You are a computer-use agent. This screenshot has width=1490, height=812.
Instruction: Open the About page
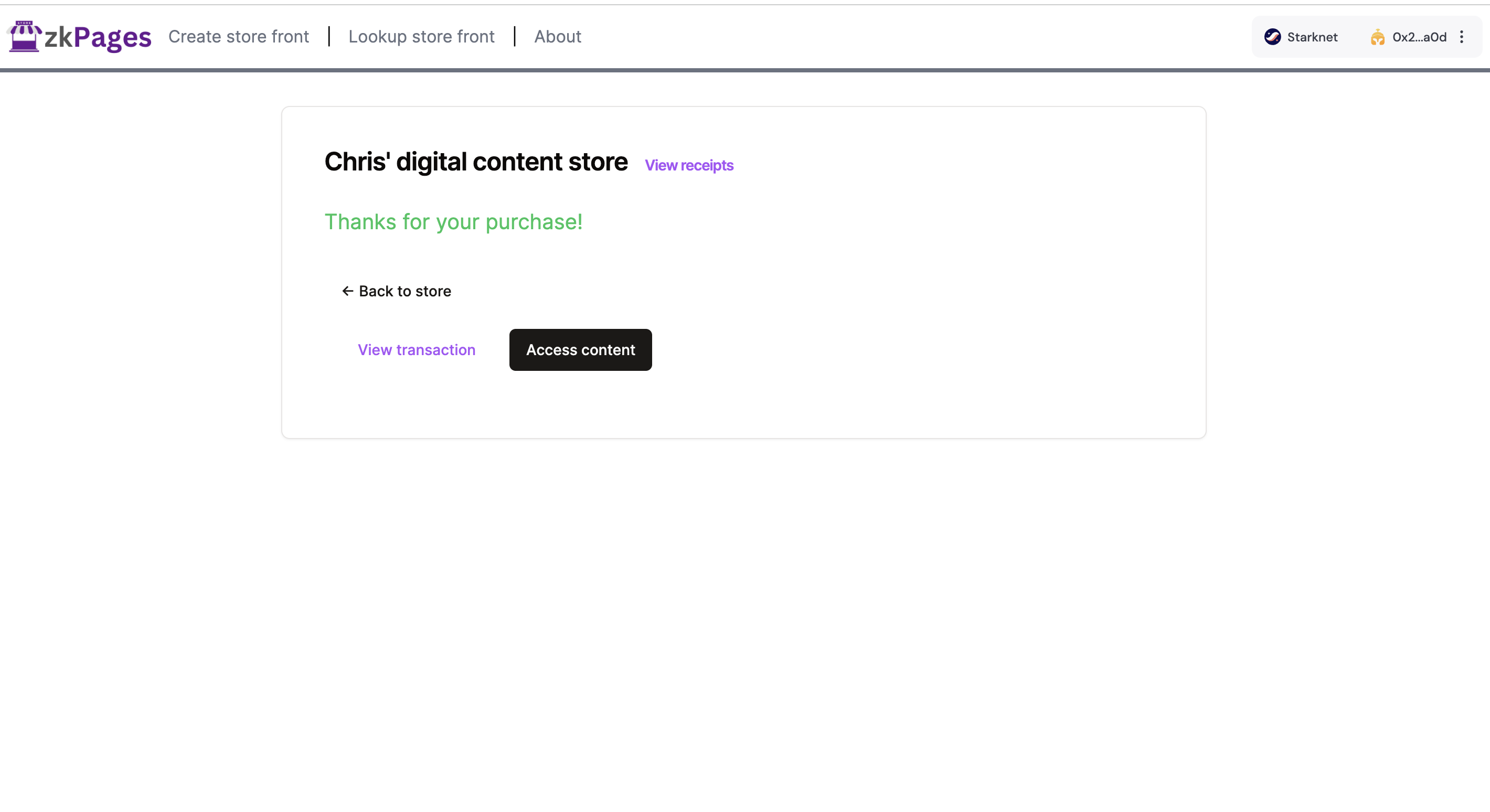557,36
